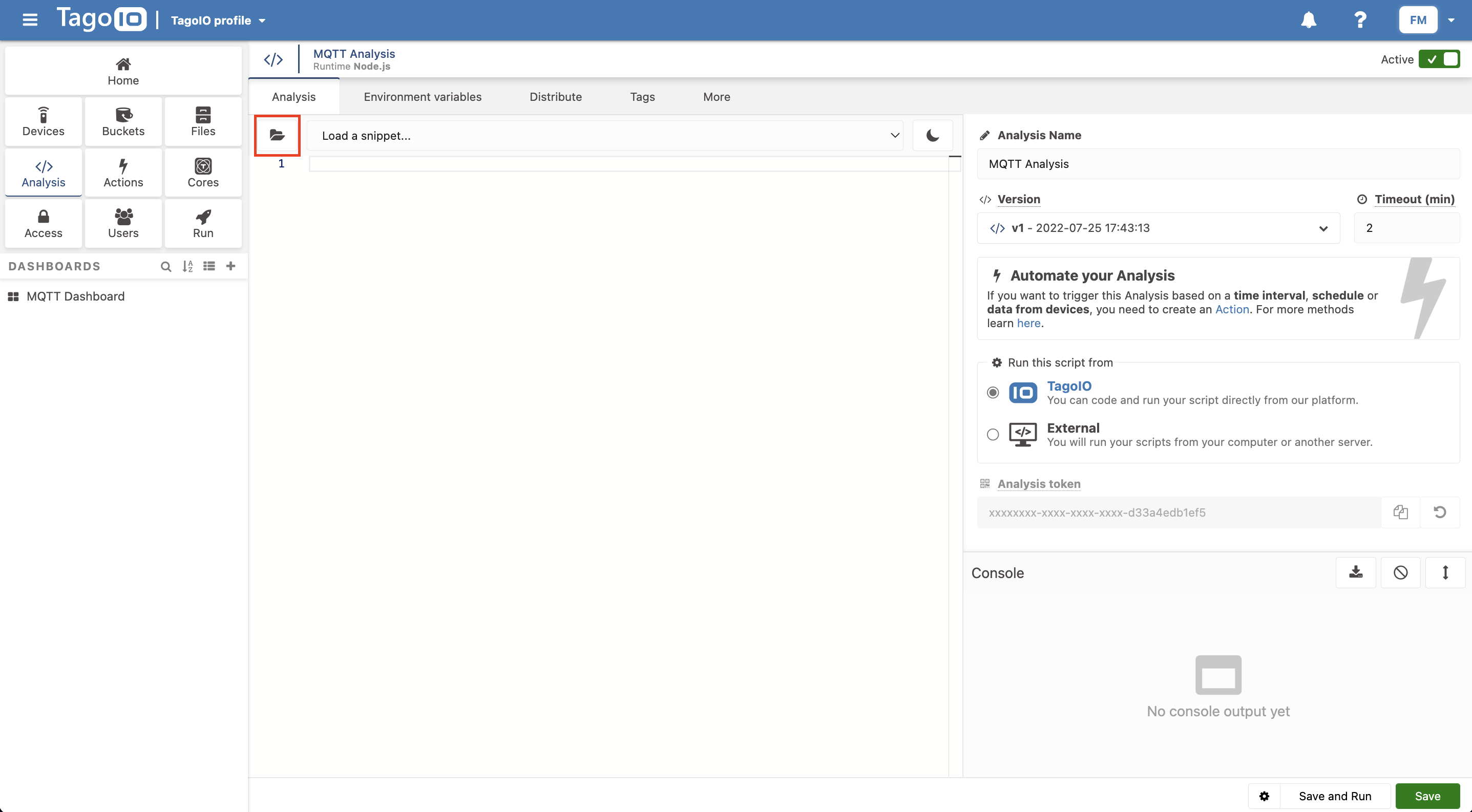The image size is (1472, 812).
Task: Switch to the More tab
Action: (717, 96)
